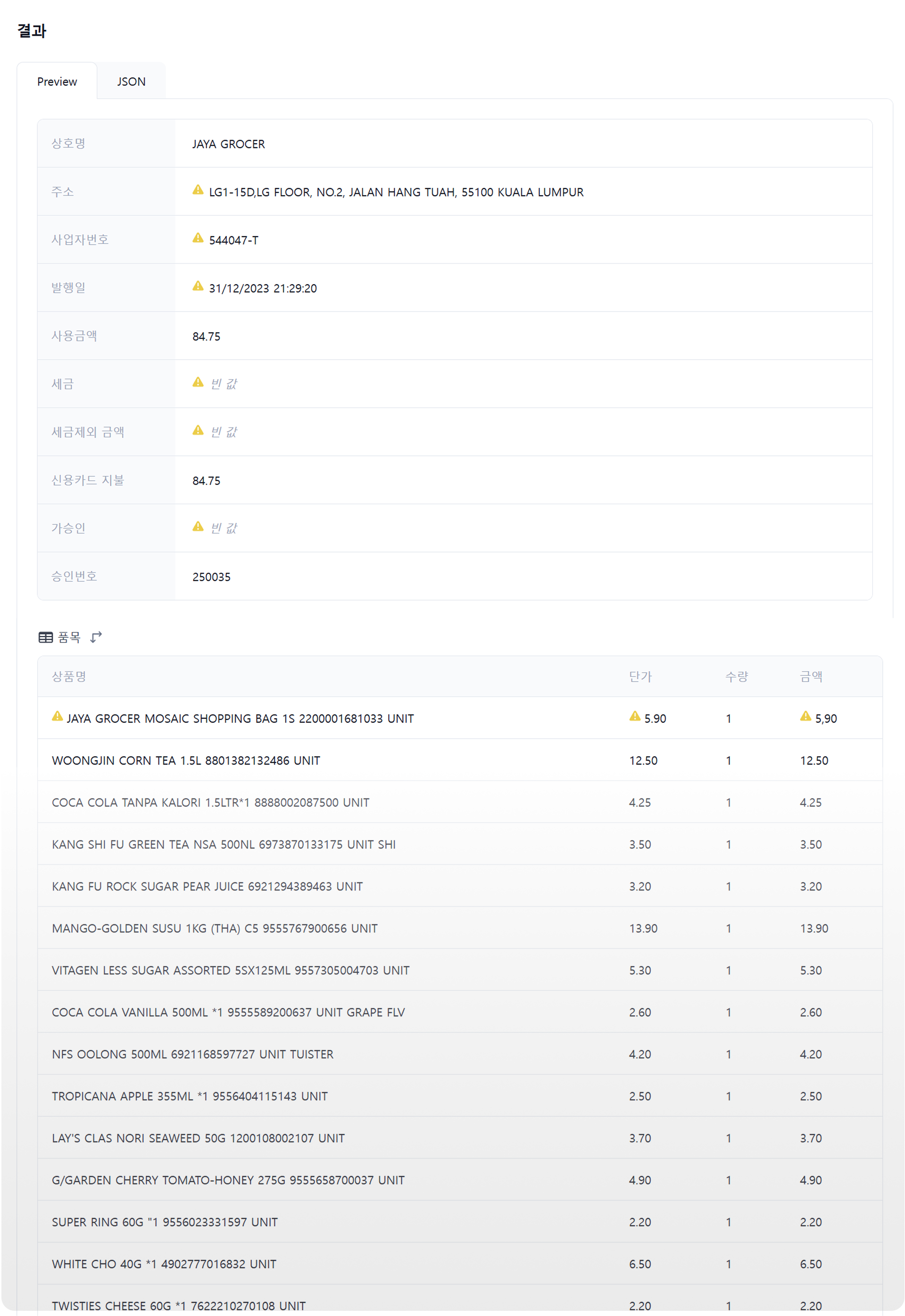Select WOONGJIN CORN TEA 1.5L item name
905x1316 pixels.
[x=186, y=761]
